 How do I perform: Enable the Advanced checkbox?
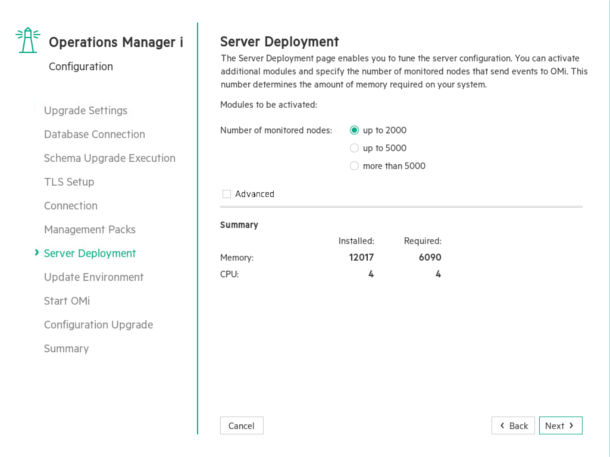click(x=226, y=194)
